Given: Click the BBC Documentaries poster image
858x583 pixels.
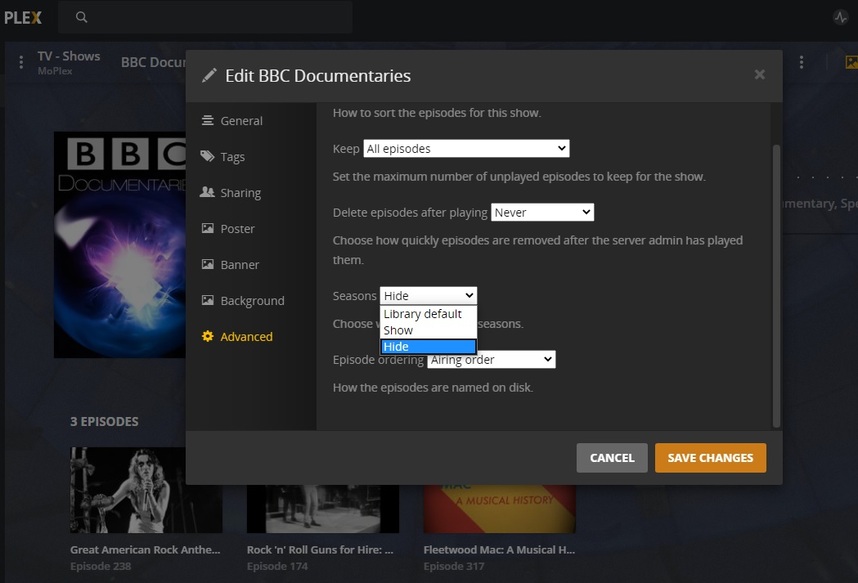Looking at the screenshot, I should coord(120,245).
